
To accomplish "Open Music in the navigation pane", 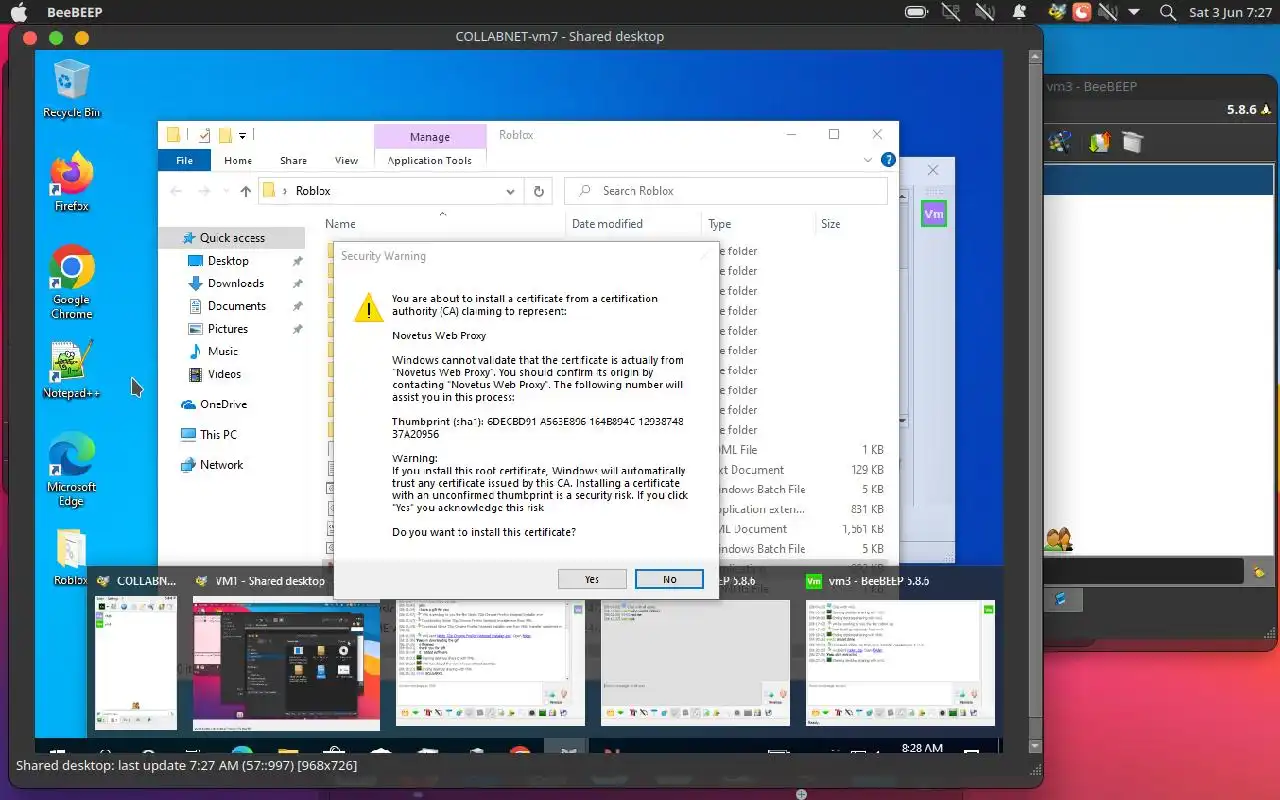I will 223,352.
